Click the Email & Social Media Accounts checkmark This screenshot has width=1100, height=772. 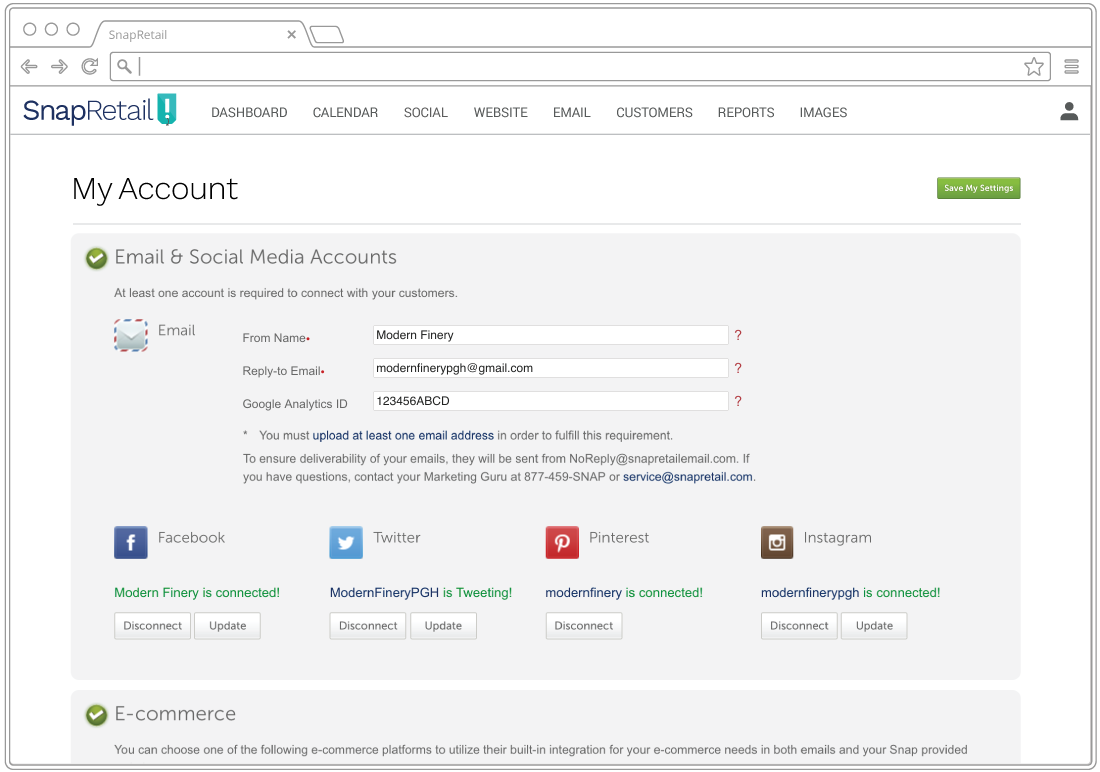coord(96,258)
